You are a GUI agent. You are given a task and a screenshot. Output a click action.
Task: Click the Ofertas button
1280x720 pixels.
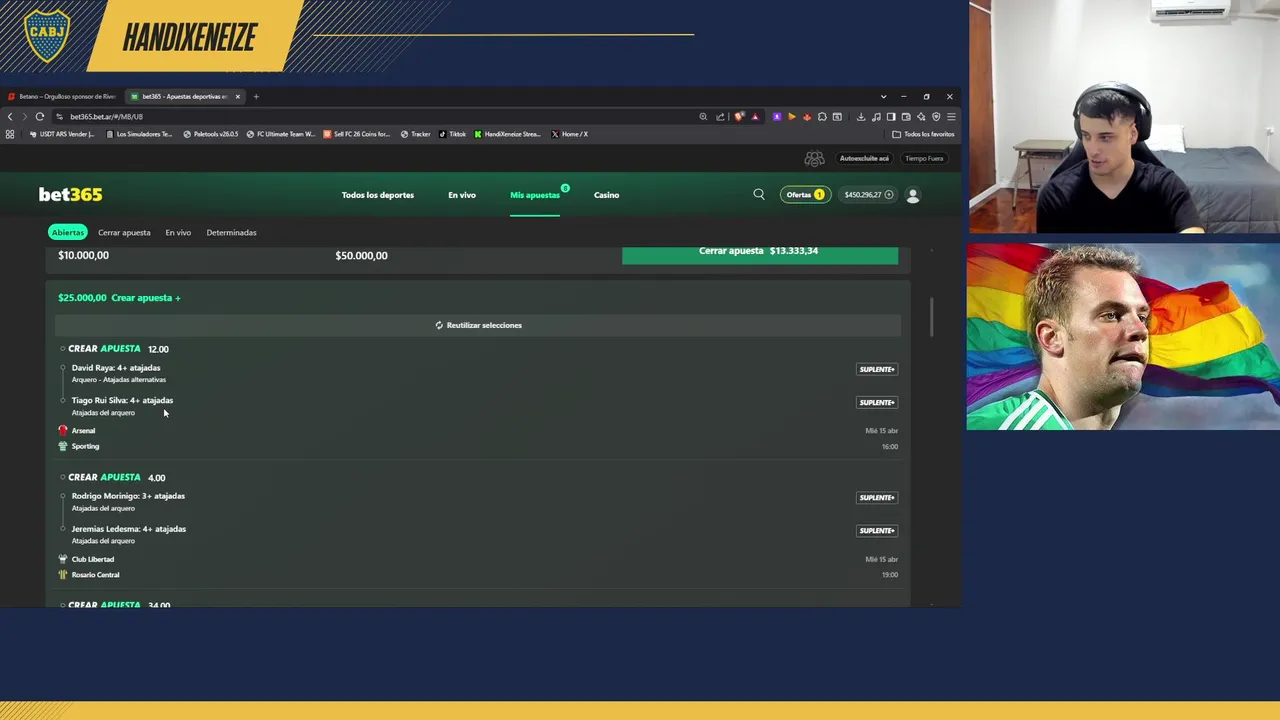pyautogui.click(x=805, y=194)
